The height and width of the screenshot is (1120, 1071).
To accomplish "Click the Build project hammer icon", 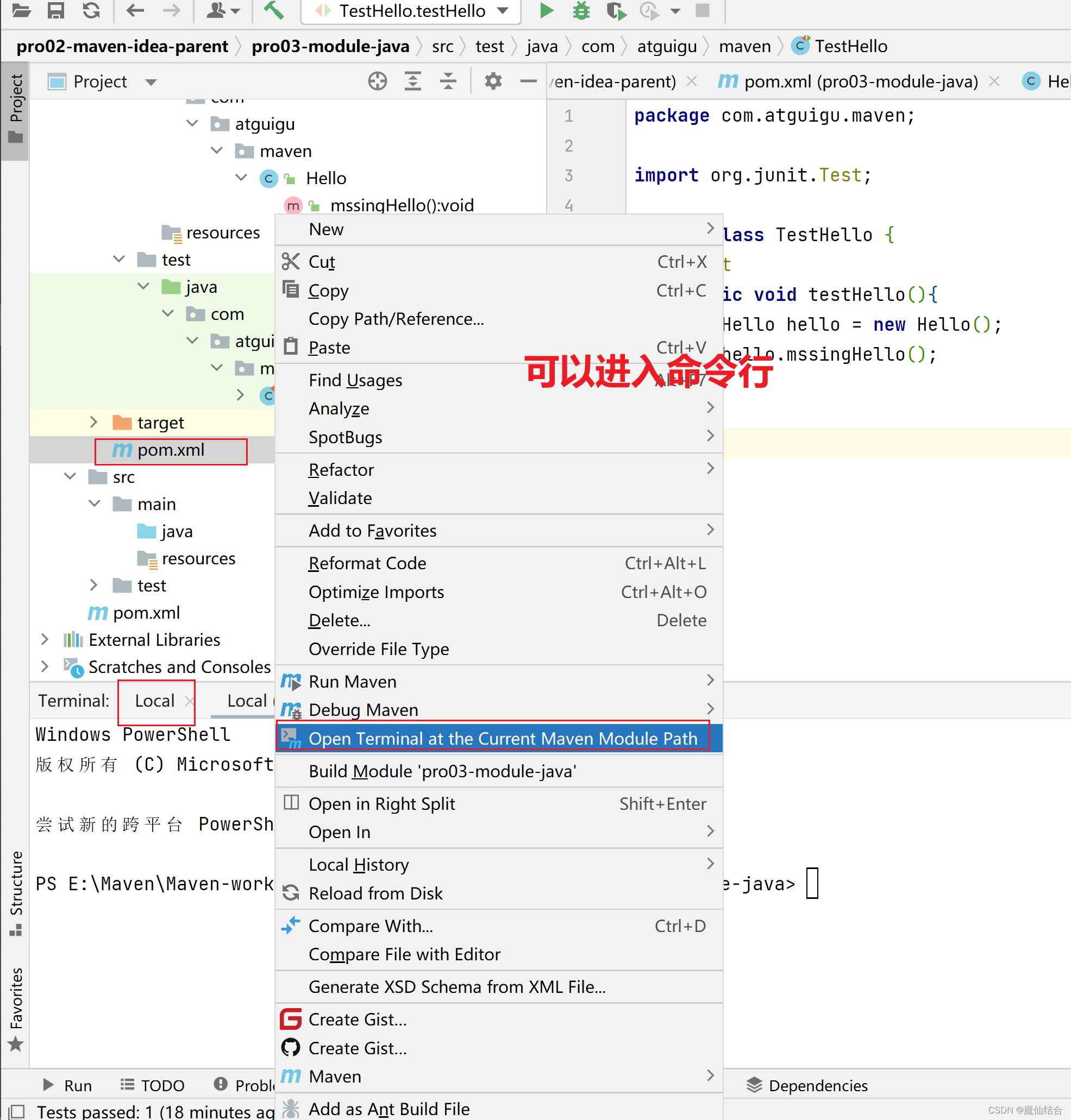I will pyautogui.click(x=274, y=10).
